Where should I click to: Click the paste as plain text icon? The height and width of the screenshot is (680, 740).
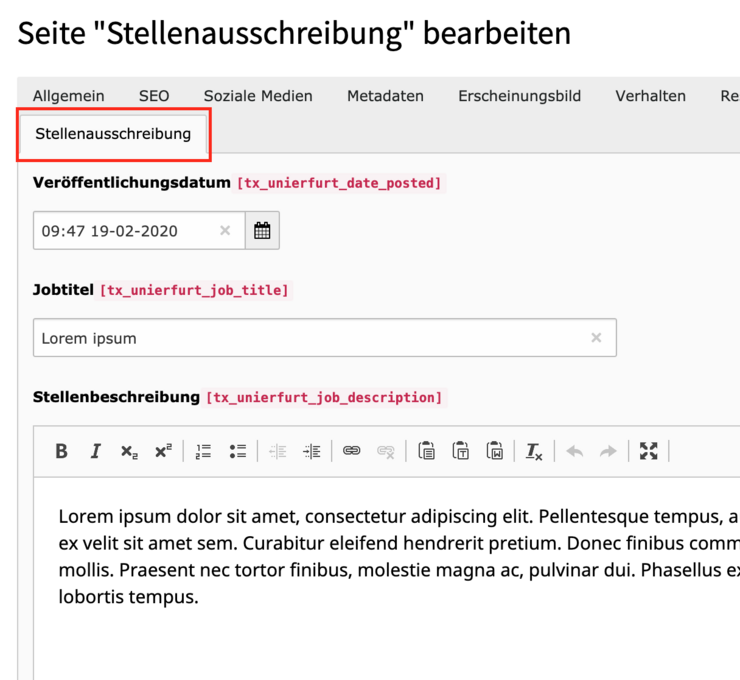pyautogui.click(x=461, y=451)
